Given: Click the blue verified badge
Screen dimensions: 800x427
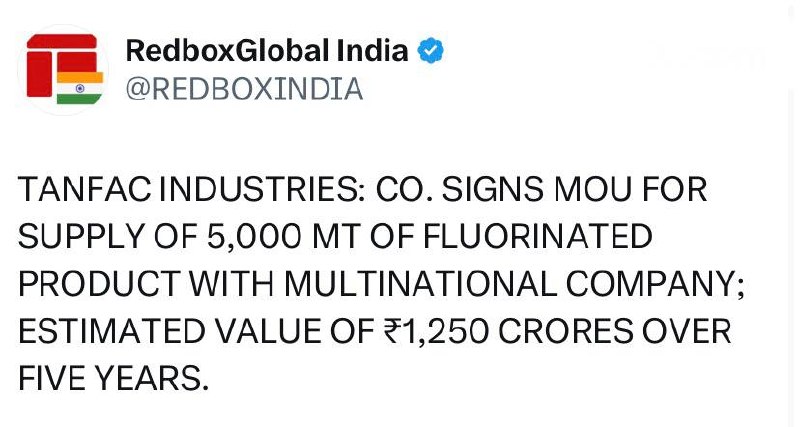Looking at the screenshot, I should [x=431, y=51].
